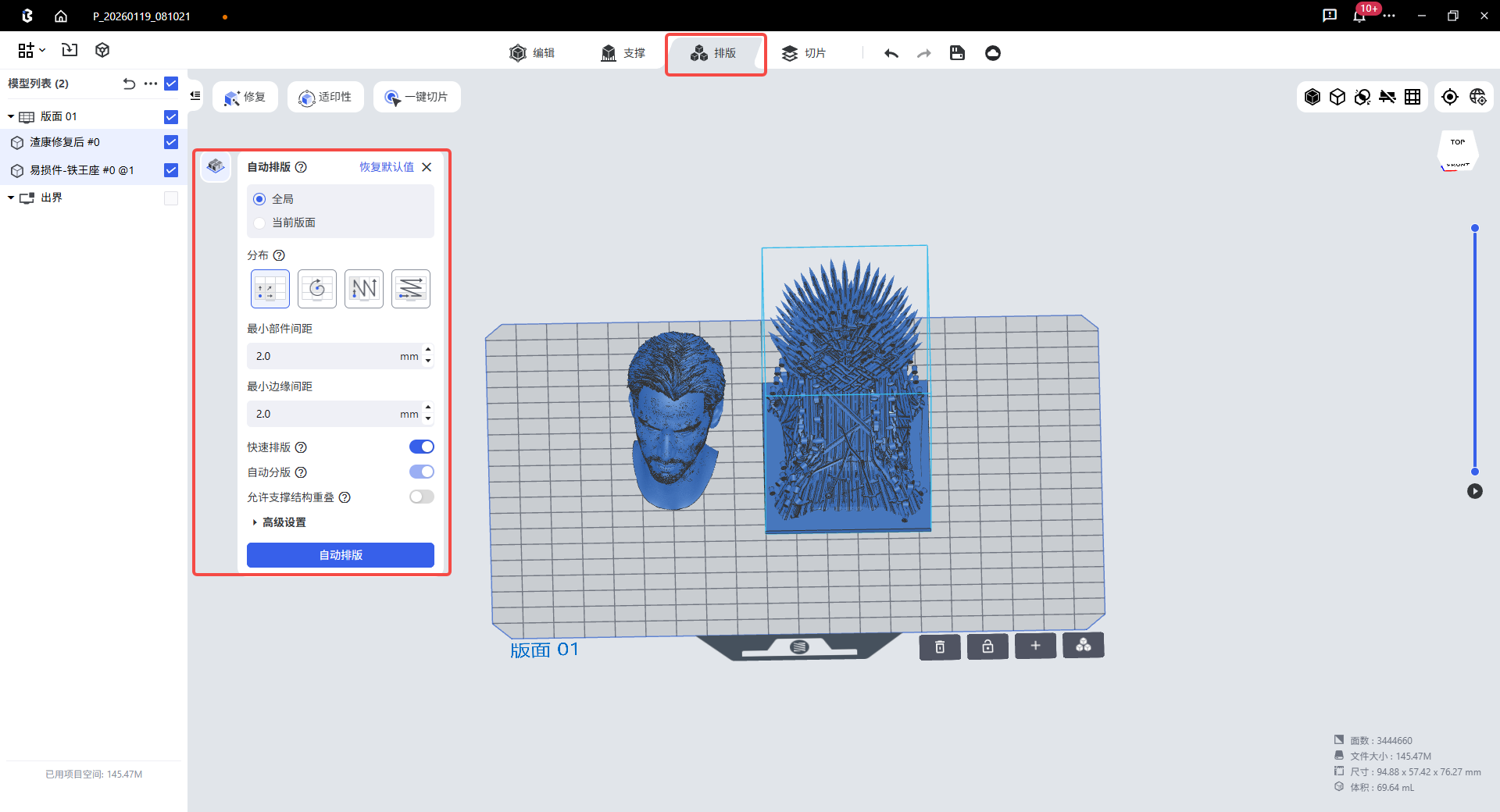Screen dimensions: 1500x812
Task: Open help for 分布
Action: pyautogui.click(x=279, y=255)
